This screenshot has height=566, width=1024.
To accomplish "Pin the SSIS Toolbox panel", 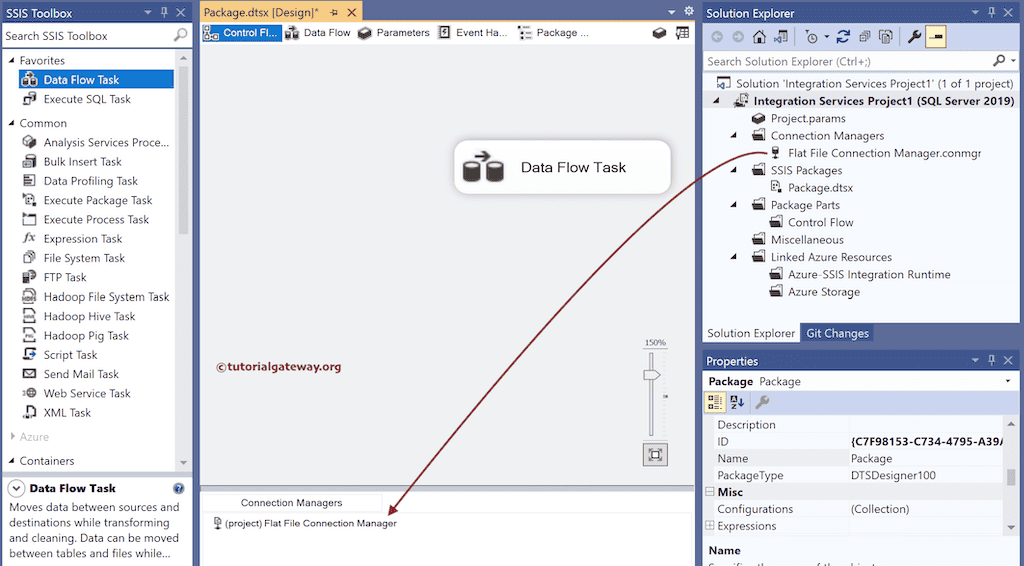I will click(x=164, y=12).
